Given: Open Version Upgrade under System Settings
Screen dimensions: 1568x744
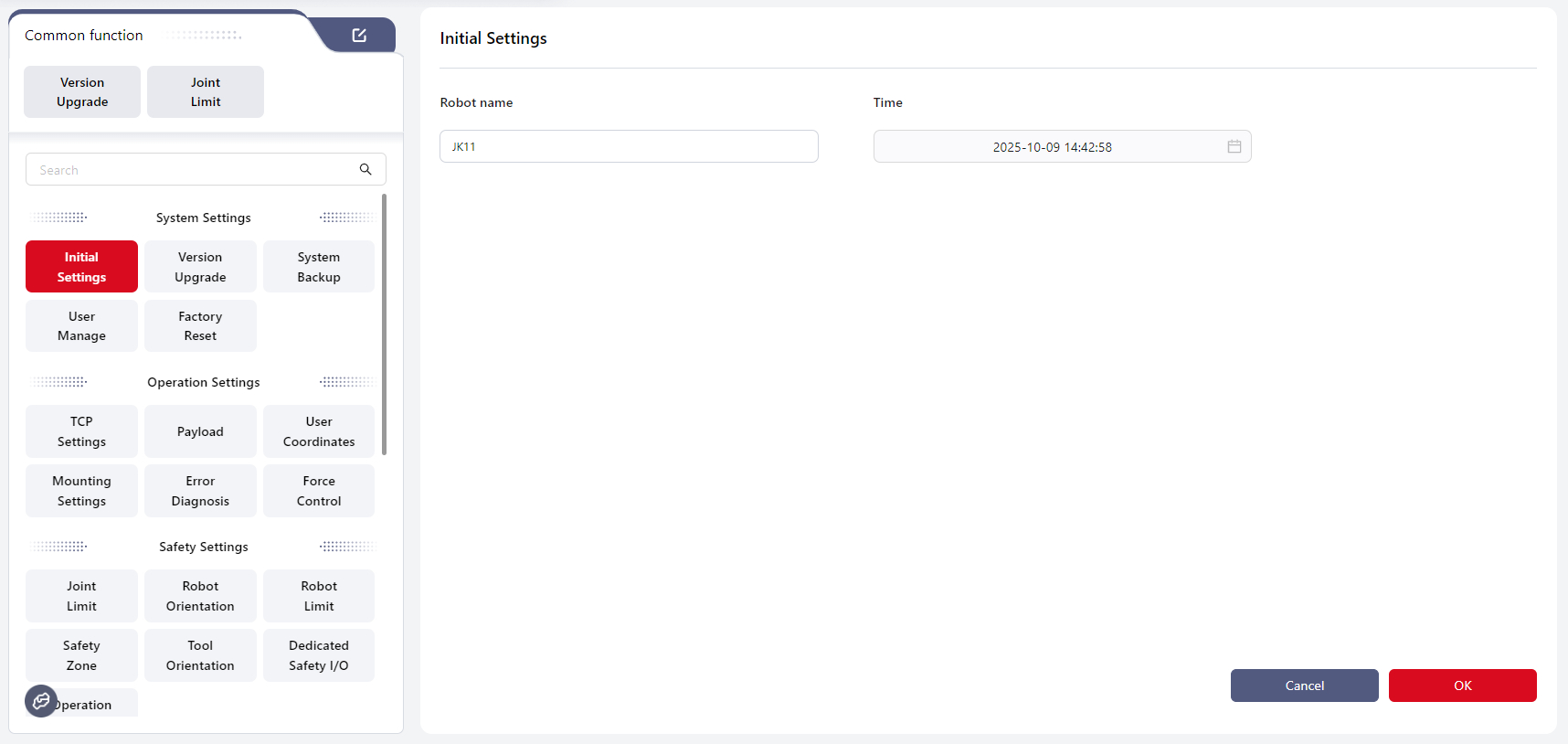Looking at the screenshot, I should pyautogui.click(x=200, y=267).
